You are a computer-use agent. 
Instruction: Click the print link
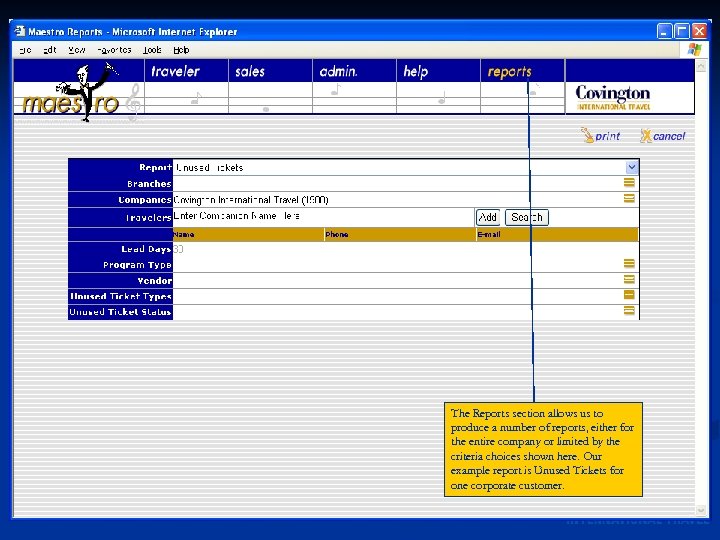601,136
